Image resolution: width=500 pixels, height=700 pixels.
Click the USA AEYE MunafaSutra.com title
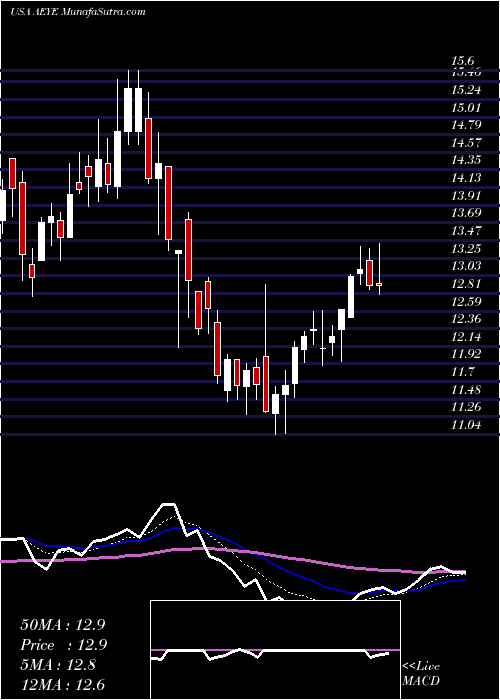78,12
